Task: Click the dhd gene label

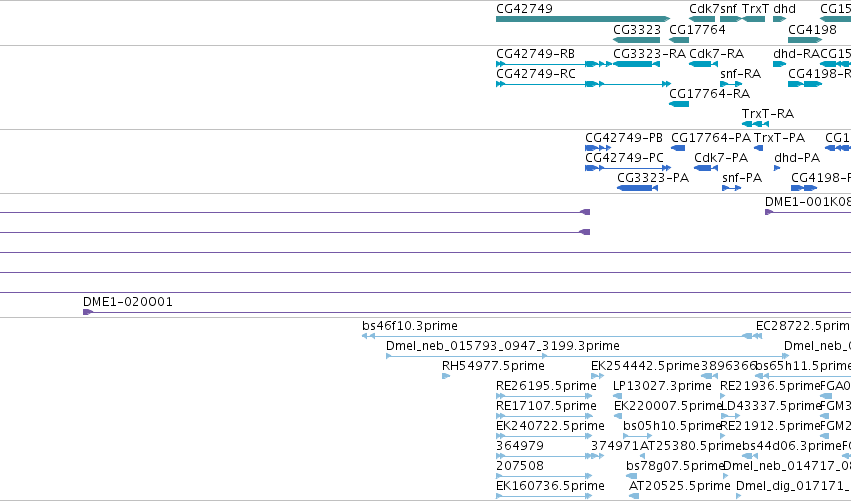Action: pyautogui.click(x=784, y=9)
